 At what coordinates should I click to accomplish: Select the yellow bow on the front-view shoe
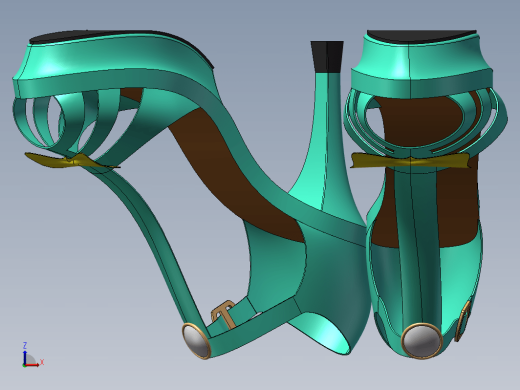tap(410, 161)
